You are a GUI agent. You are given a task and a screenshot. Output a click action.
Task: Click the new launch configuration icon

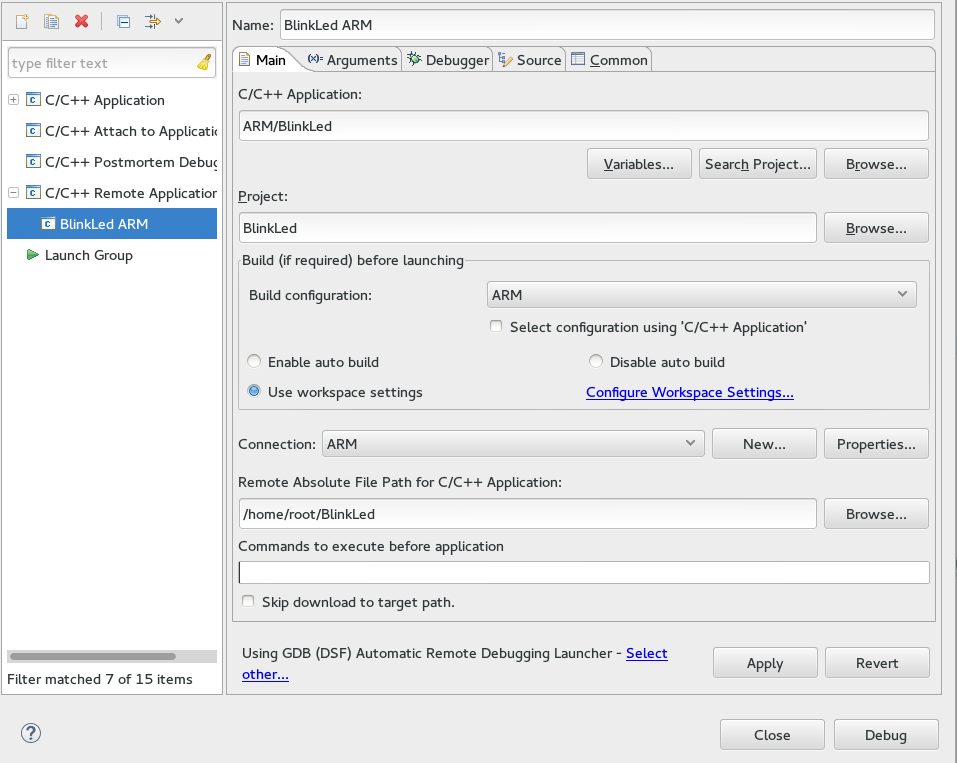(x=22, y=21)
